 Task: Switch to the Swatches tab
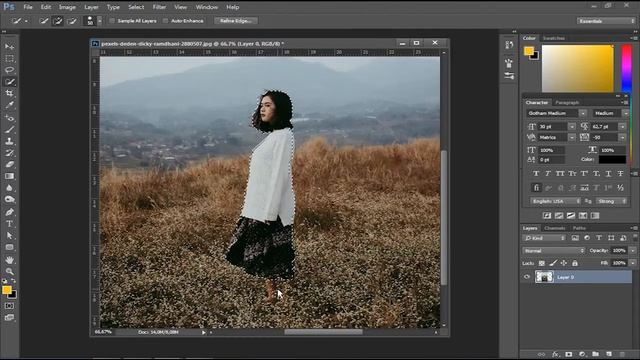click(x=553, y=38)
